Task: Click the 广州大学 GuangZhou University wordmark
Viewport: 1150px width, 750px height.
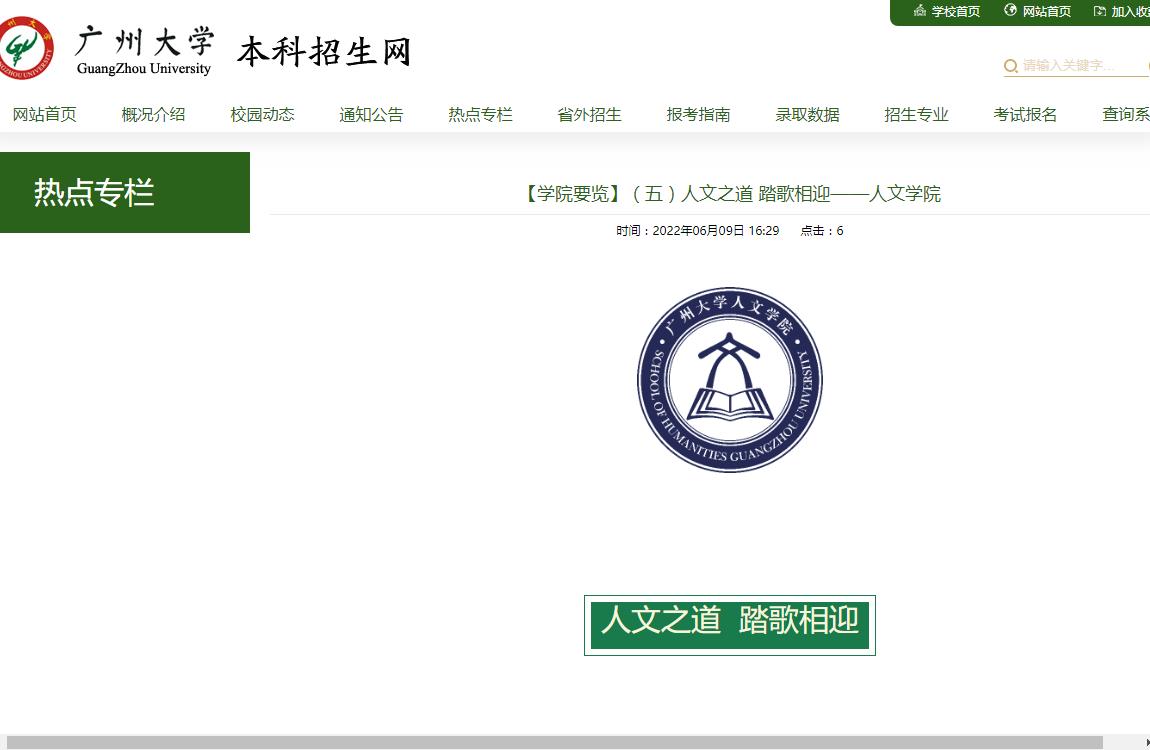Action: pos(144,50)
